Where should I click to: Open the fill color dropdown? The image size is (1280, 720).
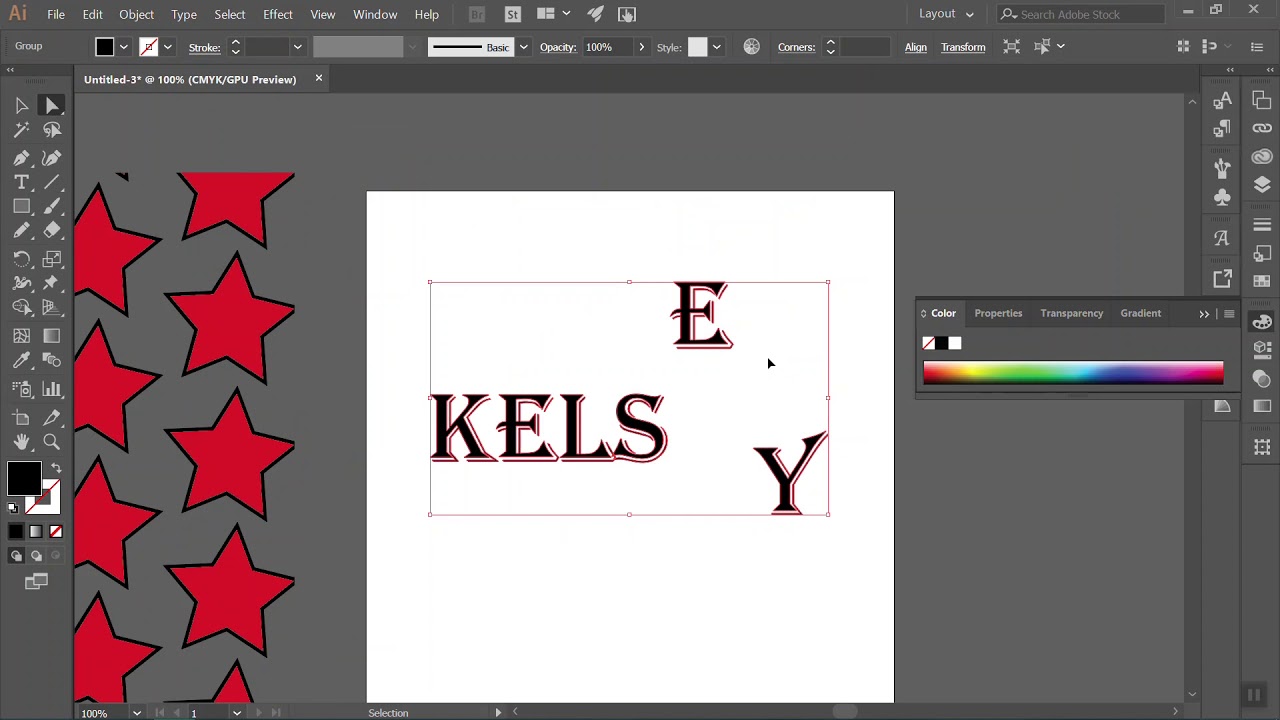pos(124,47)
